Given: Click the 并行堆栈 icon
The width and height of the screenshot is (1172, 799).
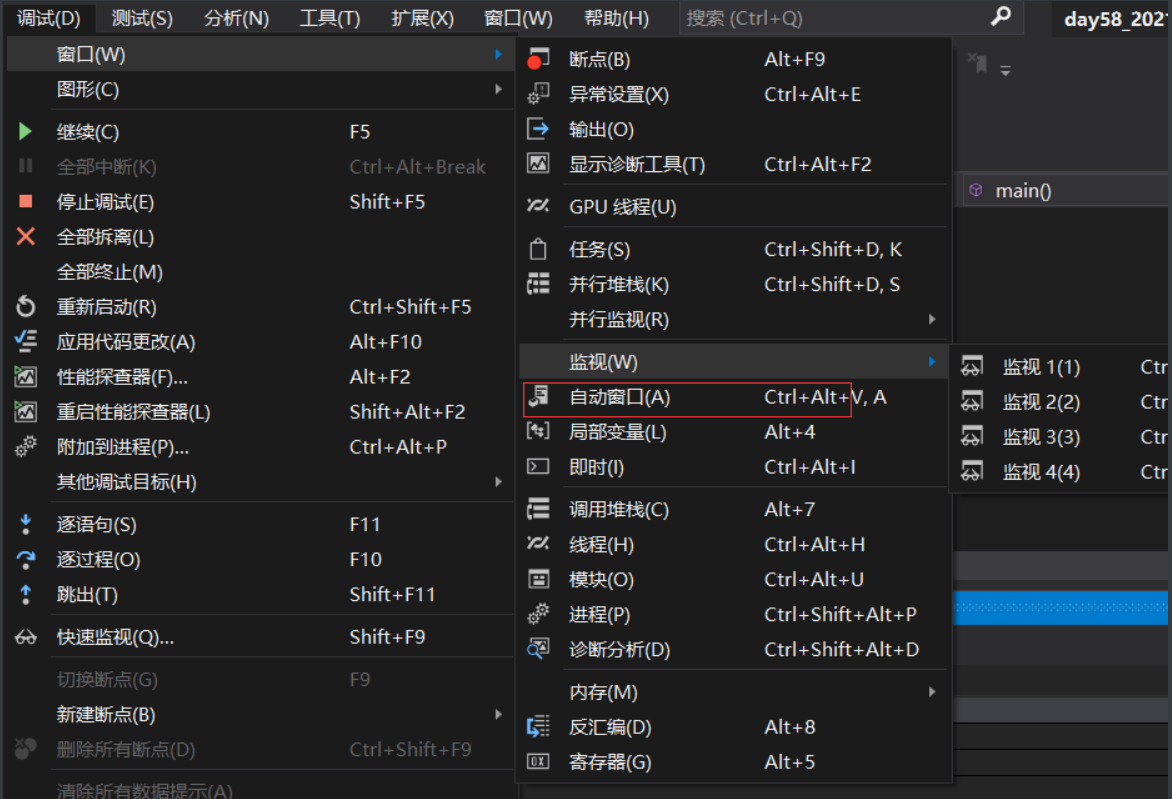Looking at the screenshot, I should tap(537, 284).
